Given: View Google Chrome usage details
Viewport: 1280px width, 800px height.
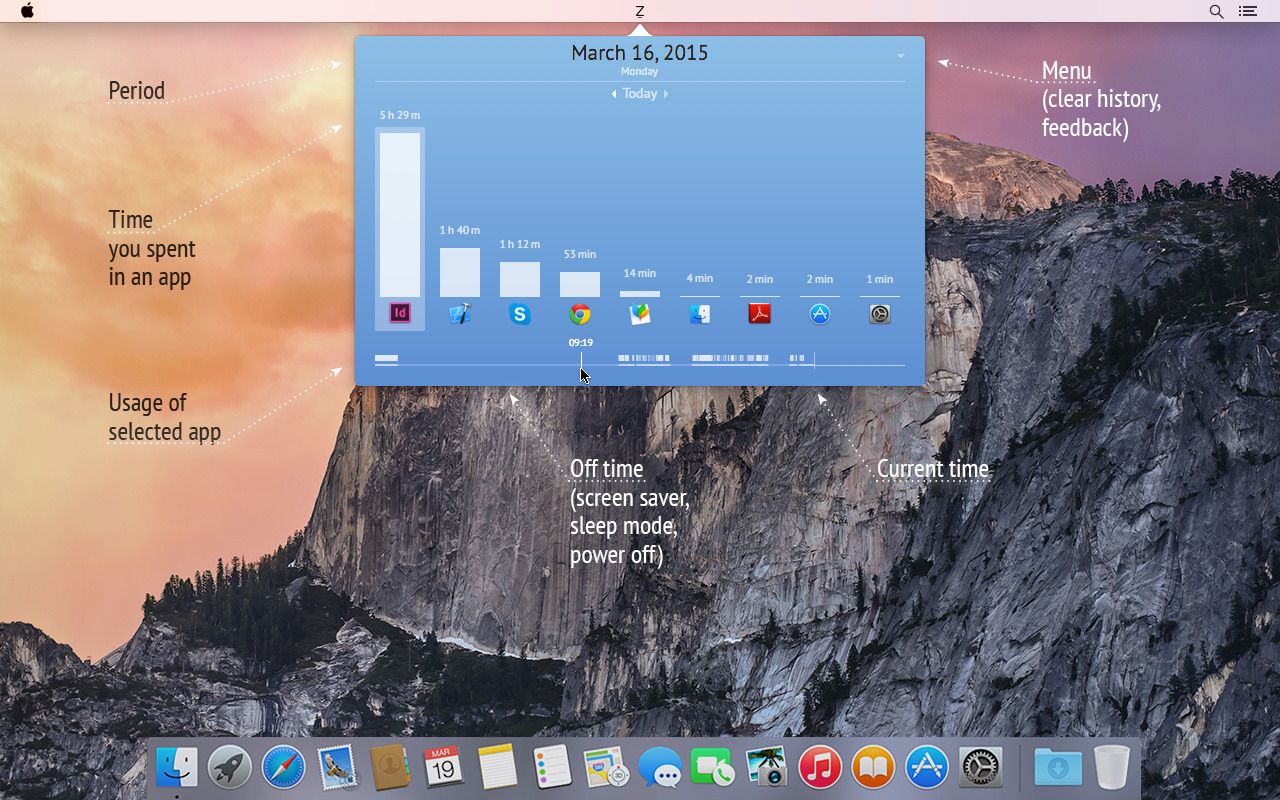Looking at the screenshot, I should pos(580,313).
